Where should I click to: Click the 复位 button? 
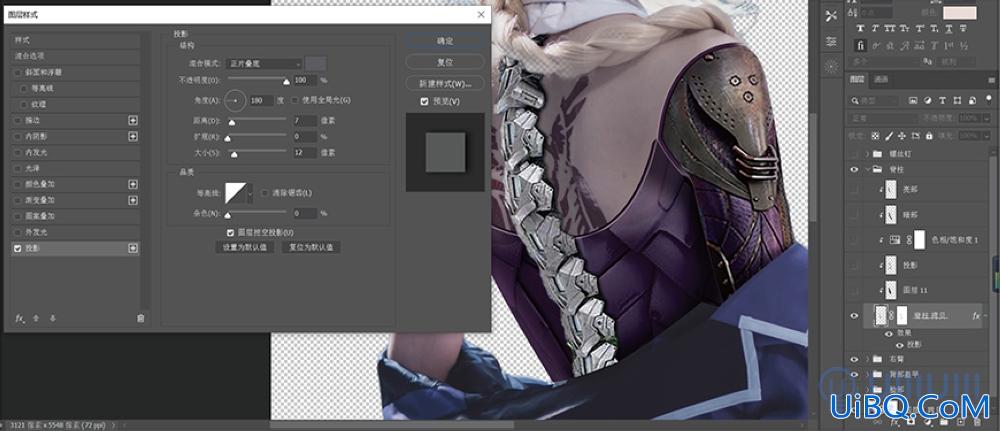(445, 62)
